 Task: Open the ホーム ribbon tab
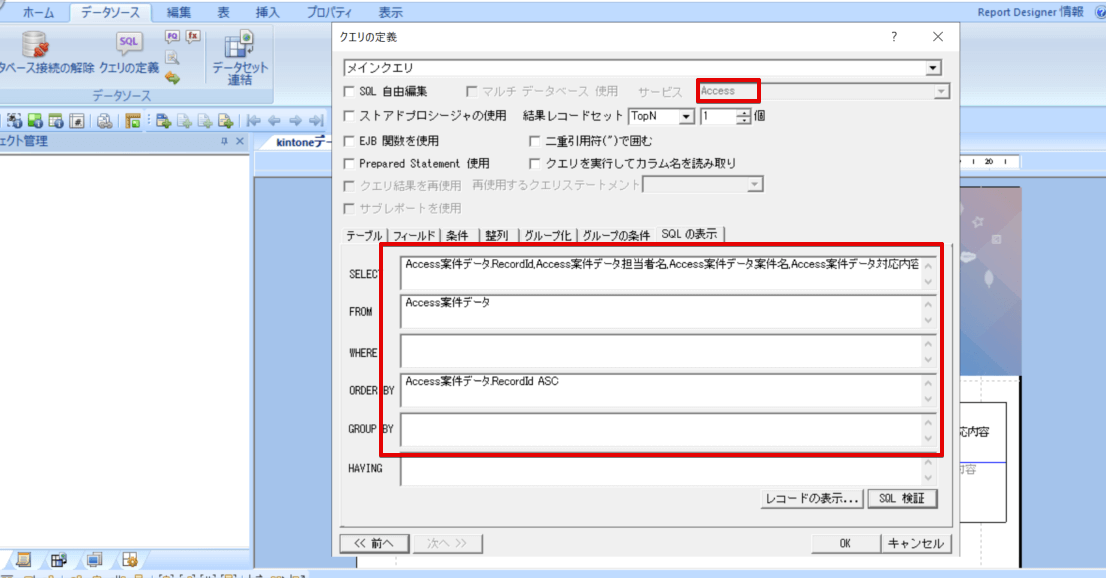pos(37,12)
